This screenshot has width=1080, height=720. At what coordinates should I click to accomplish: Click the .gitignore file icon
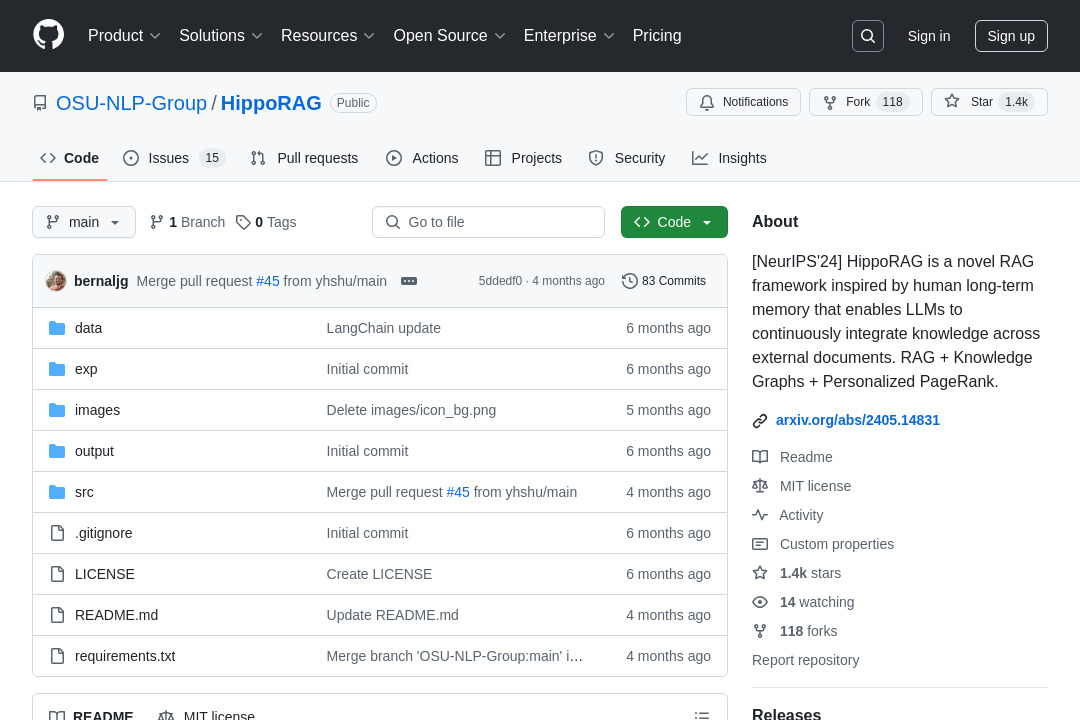(x=58, y=533)
